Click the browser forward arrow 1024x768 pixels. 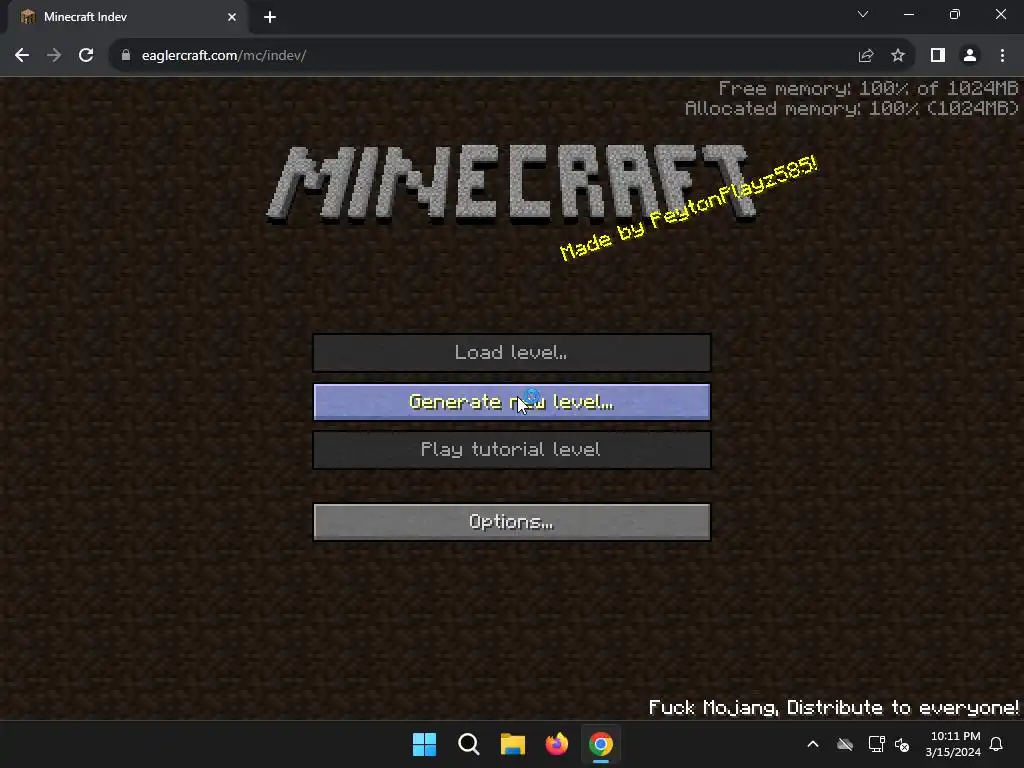[54, 56]
